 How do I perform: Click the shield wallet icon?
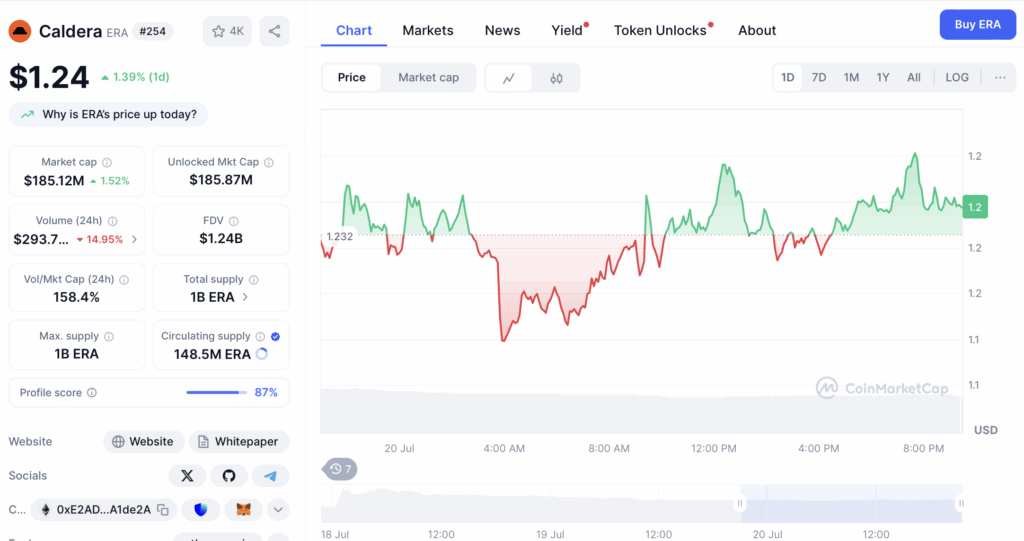point(200,510)
